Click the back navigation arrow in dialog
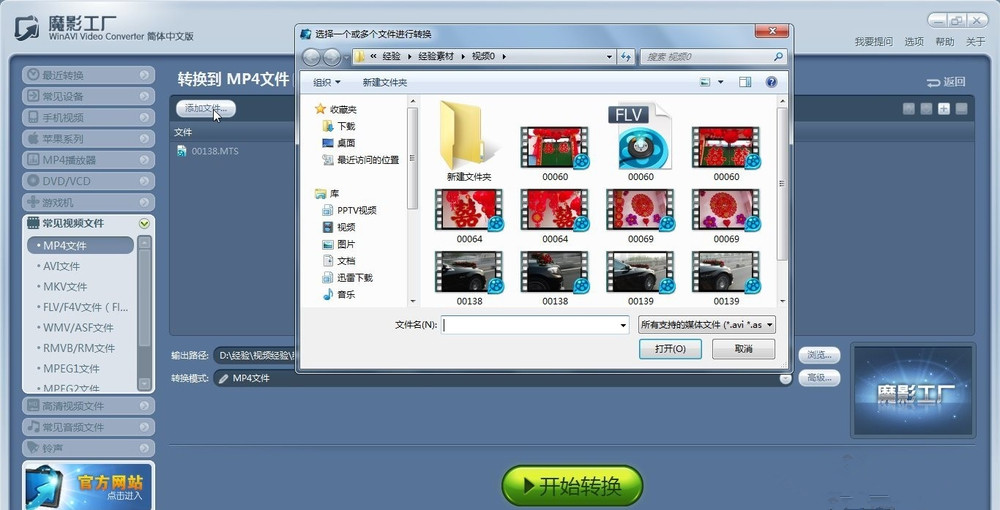This screenshot has width=1000, height=510. coord(310,57)
